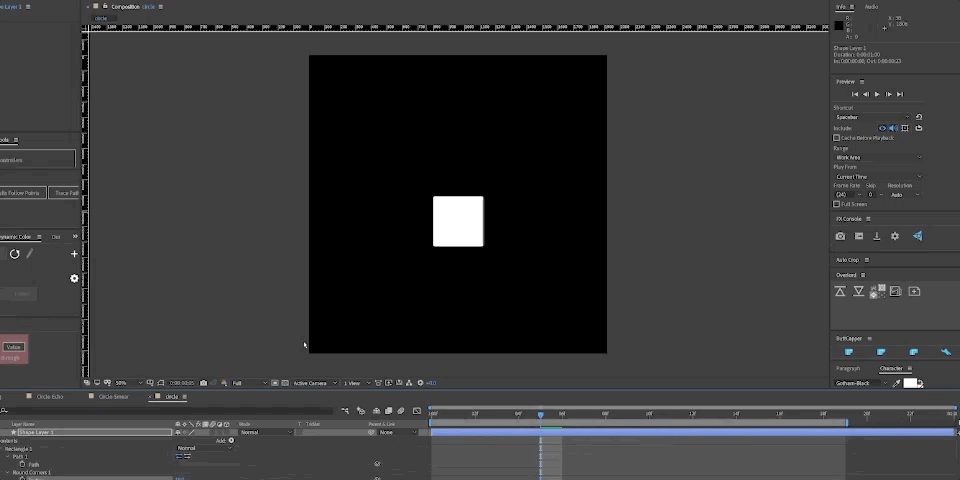Open the composition mini-flowchart icon

click(x=345, y=411)
